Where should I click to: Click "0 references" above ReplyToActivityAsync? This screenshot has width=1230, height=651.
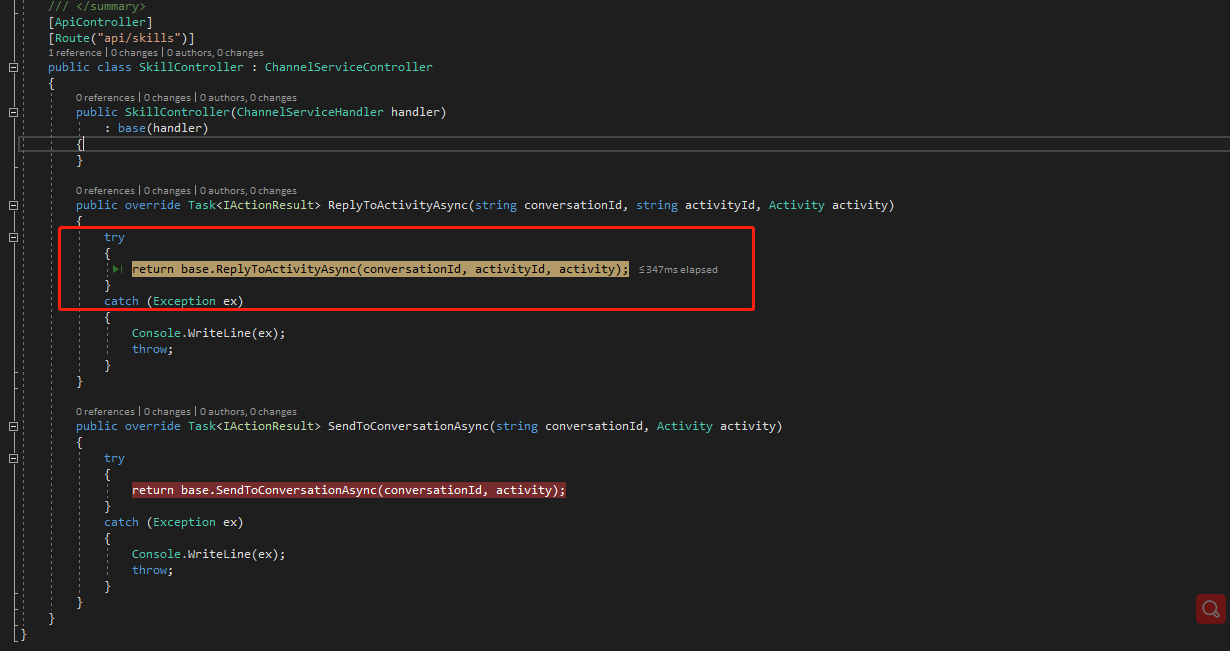tap(105, 190)
